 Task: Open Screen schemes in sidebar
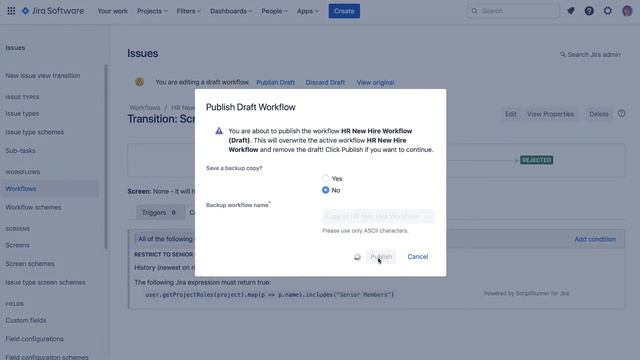tap(30, 264)
